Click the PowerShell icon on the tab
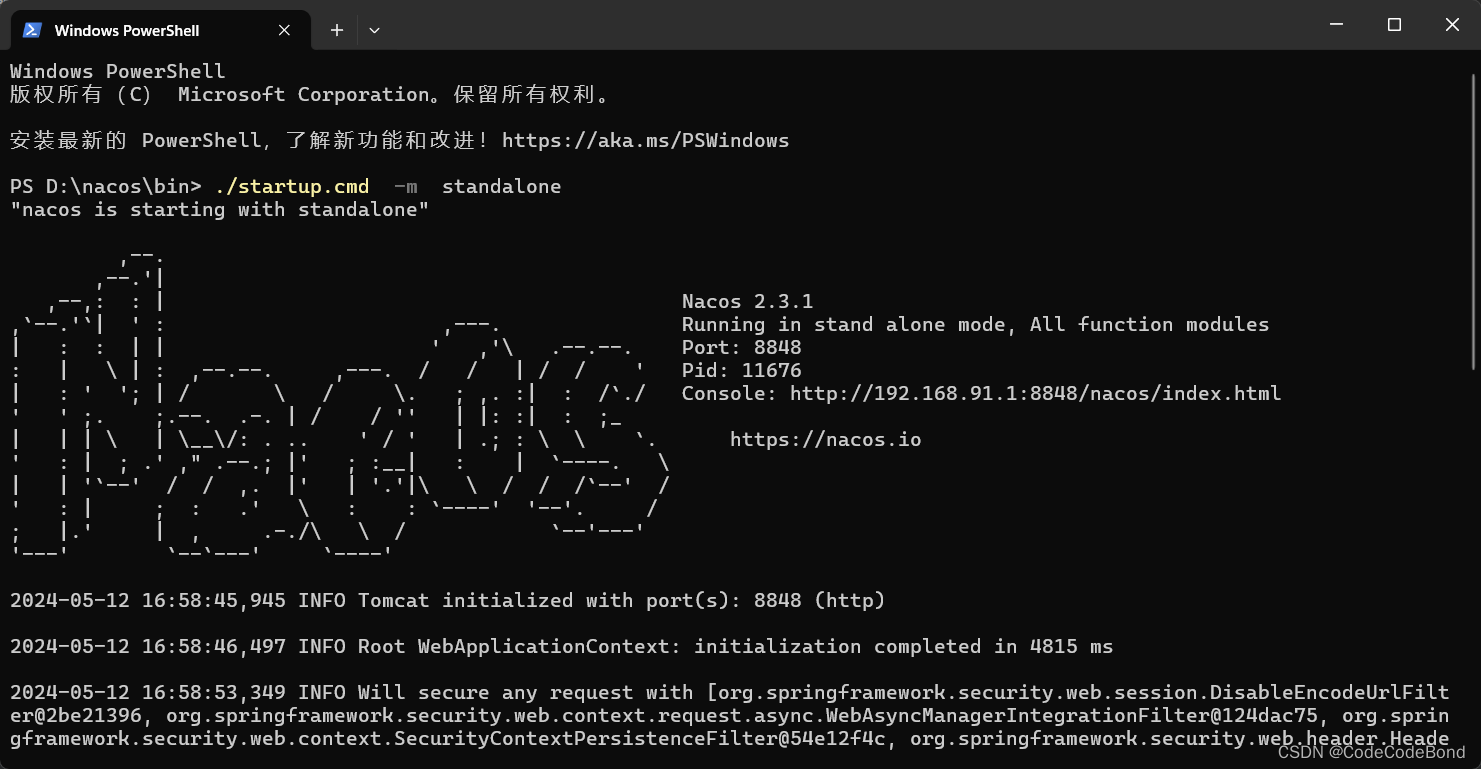Screen dimensions: 1481x769 click(31, 30)
